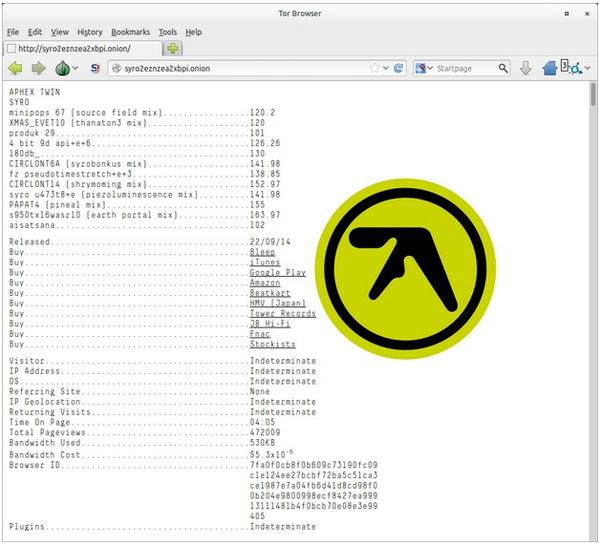Close the Tor Browser window
The width and height of the screenshot is (600, 545).
(x=587, y=13)
